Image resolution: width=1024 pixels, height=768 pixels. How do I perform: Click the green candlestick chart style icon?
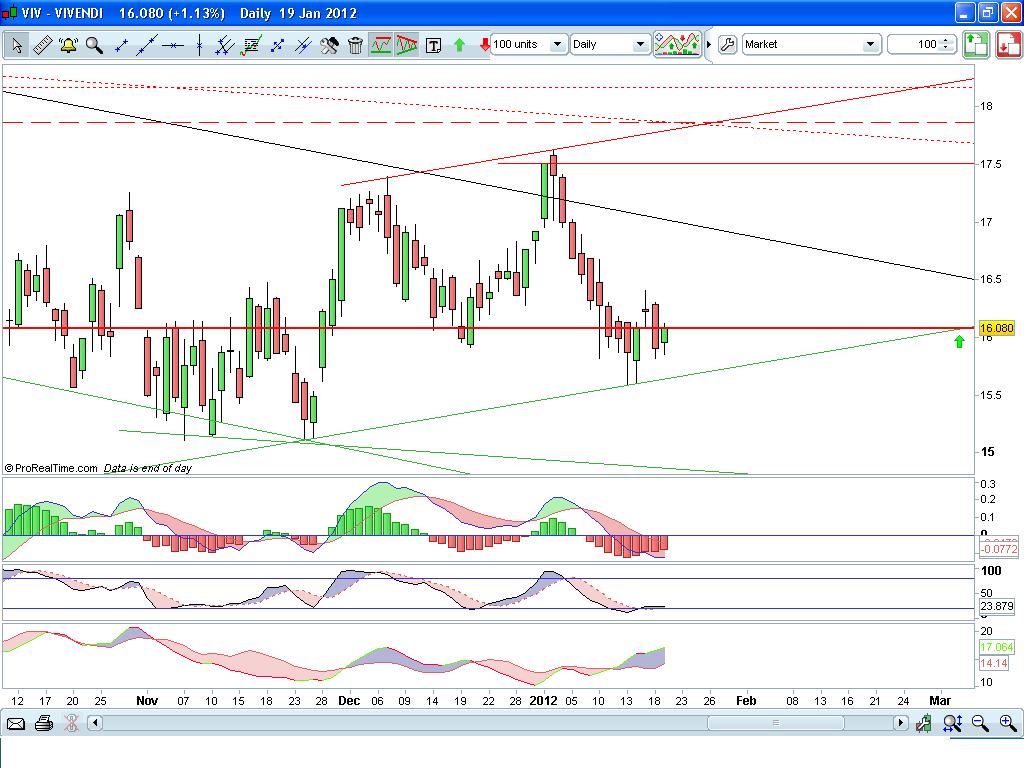(x=923, y=723)
